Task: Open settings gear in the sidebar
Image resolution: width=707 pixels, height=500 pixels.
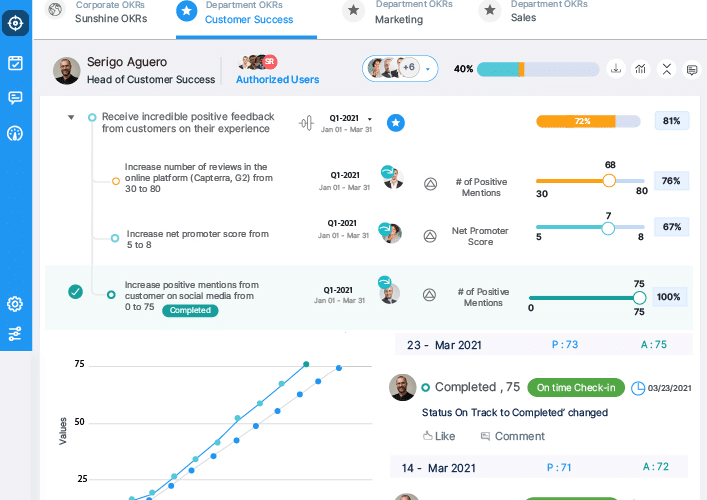Action: [x=15, y=304]
